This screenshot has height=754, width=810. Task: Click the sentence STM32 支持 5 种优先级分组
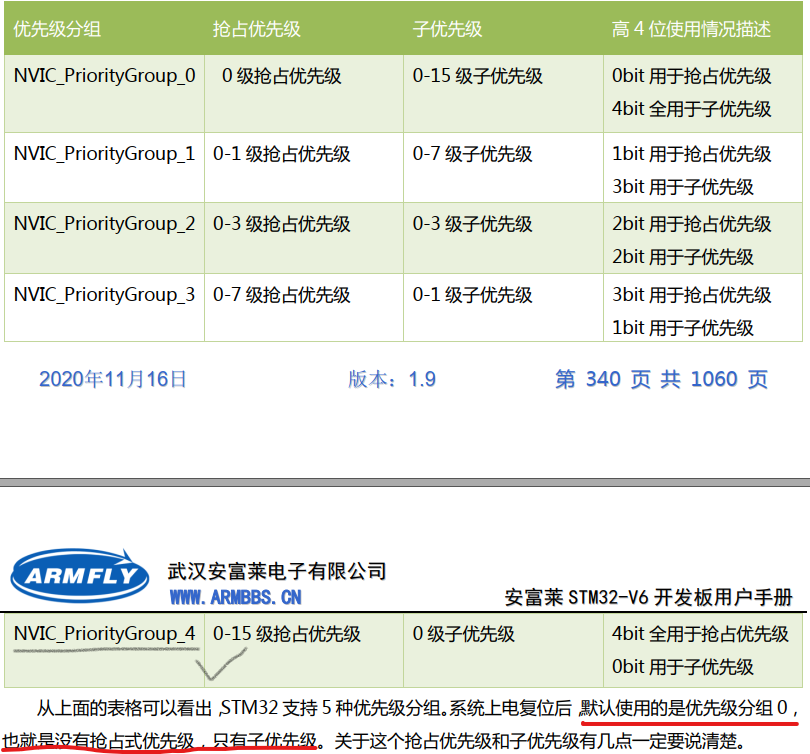[332, 708]
